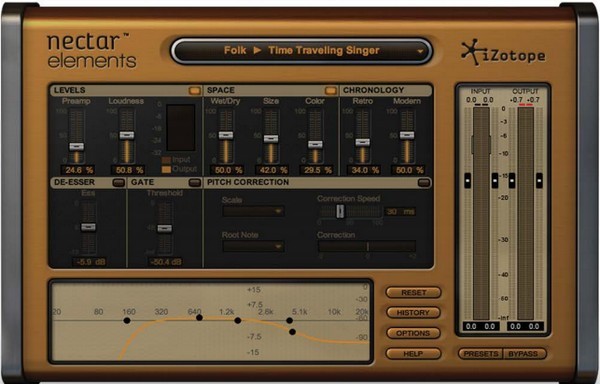Select the upper EQ node near 5.1k

[290, 321]
